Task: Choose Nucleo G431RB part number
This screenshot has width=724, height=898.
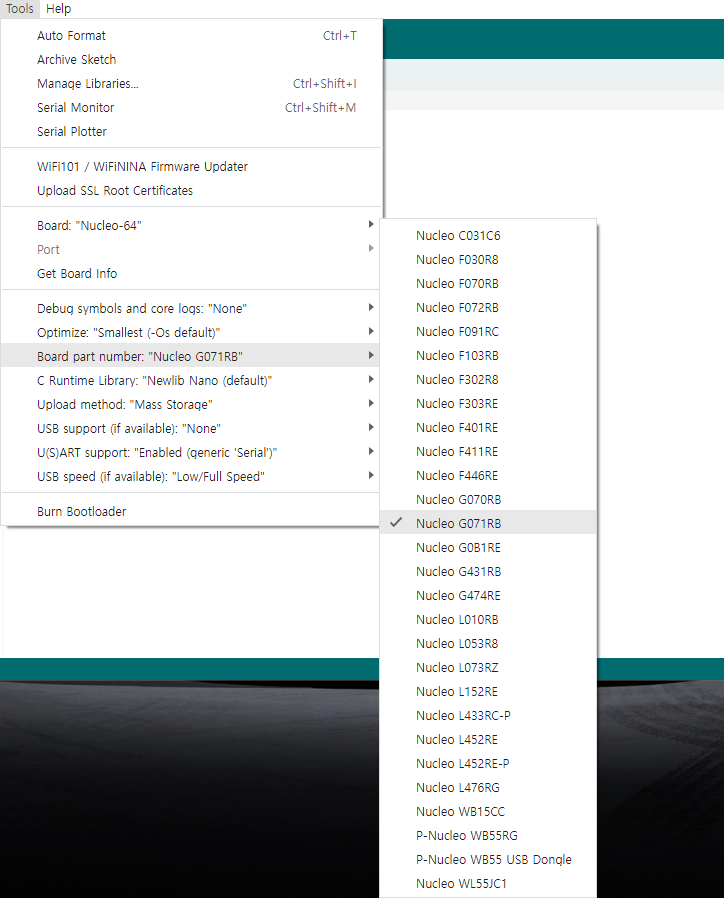Action: (x=488, y=572)
